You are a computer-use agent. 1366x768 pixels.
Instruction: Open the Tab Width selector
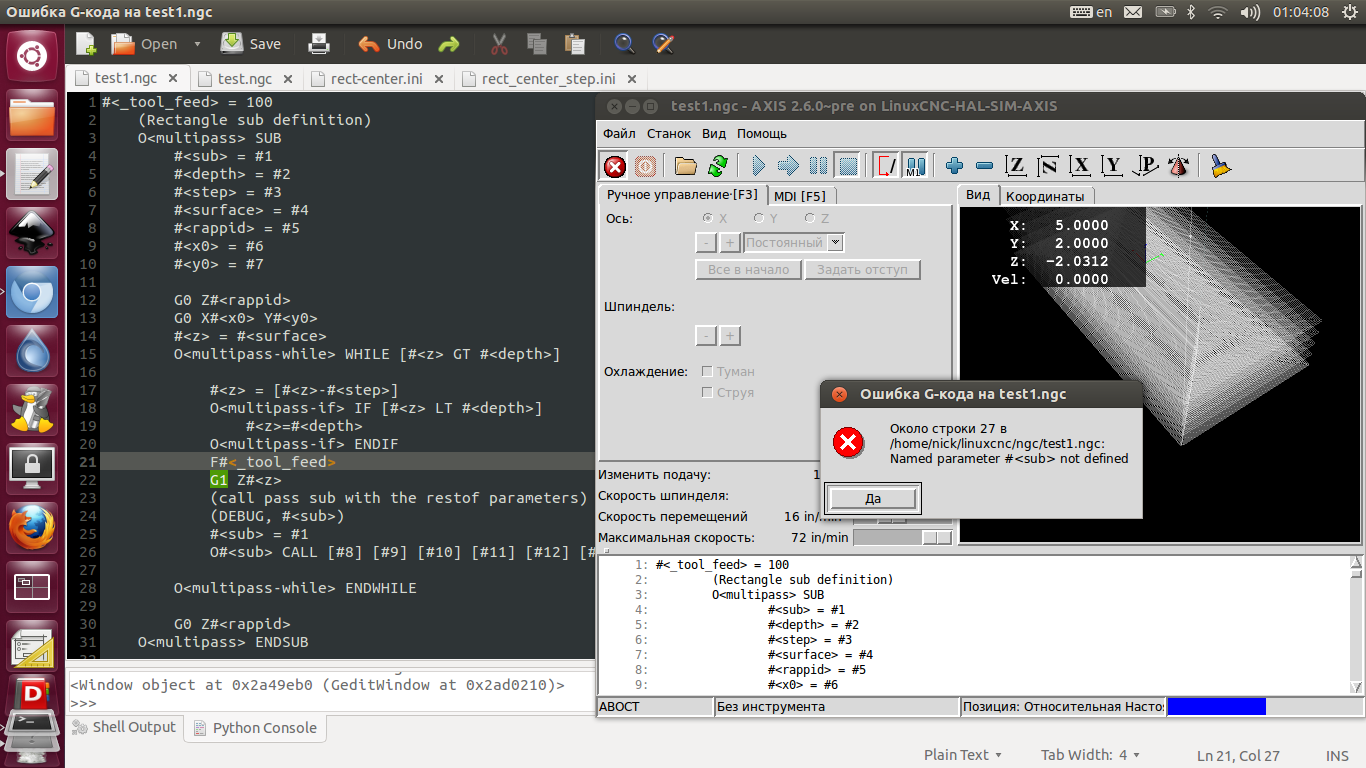1090,755
